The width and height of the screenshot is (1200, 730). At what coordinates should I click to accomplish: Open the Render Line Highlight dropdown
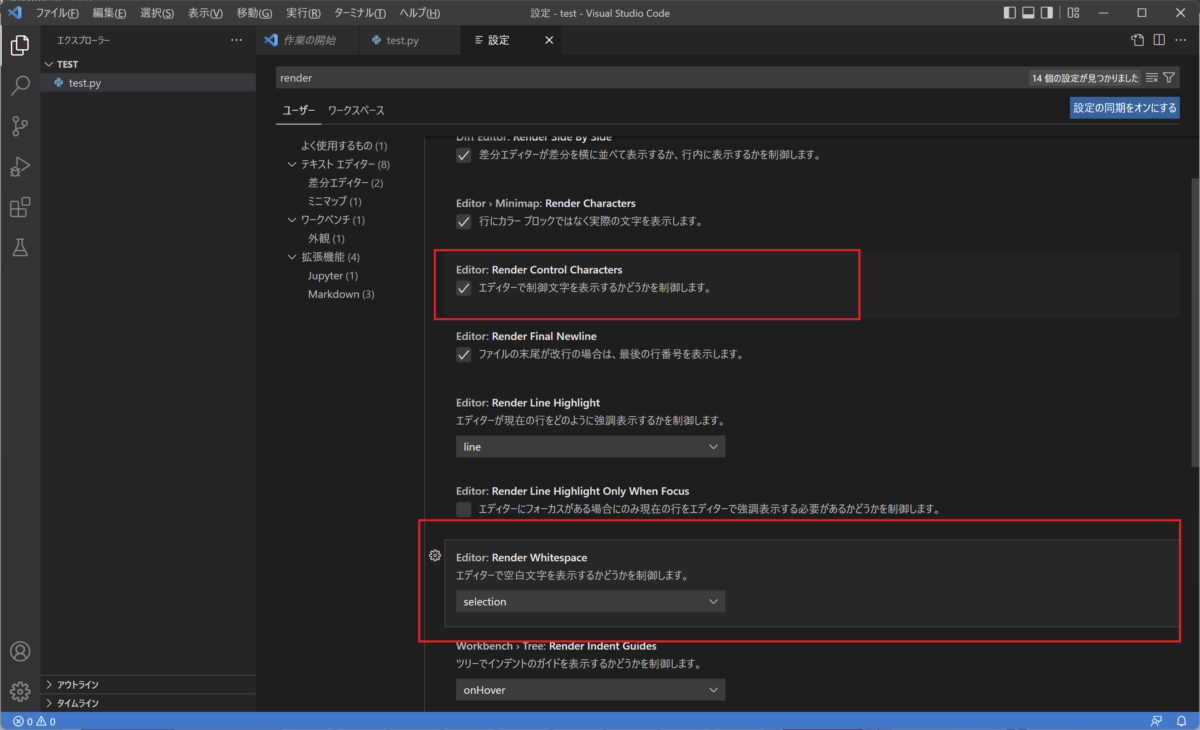coord(589,446)
